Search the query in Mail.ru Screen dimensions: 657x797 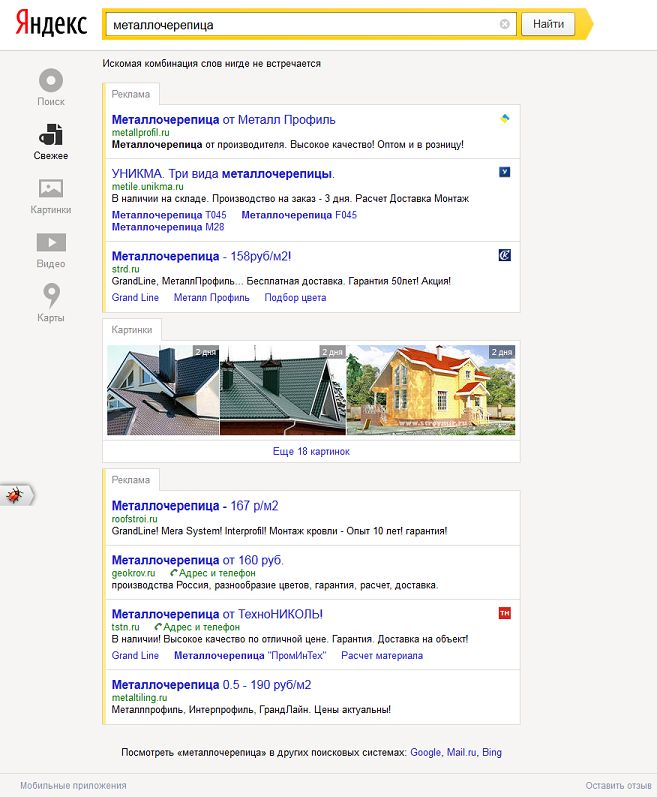click(x=462, y=752)
